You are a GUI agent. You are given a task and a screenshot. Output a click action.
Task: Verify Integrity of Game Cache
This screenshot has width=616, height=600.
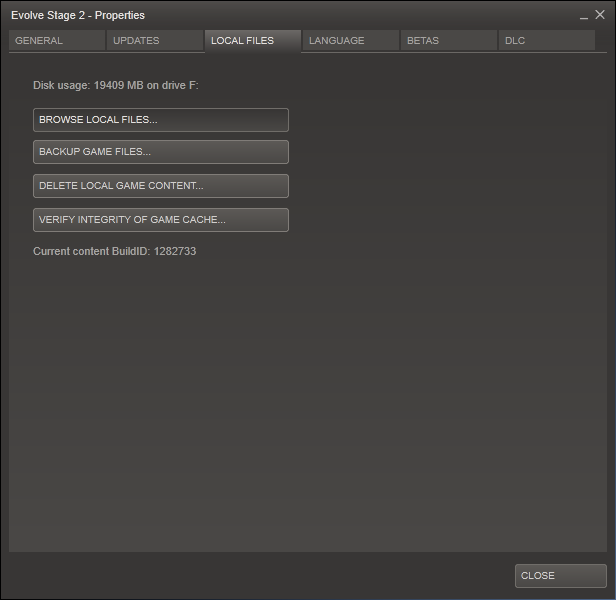(161, 220)
